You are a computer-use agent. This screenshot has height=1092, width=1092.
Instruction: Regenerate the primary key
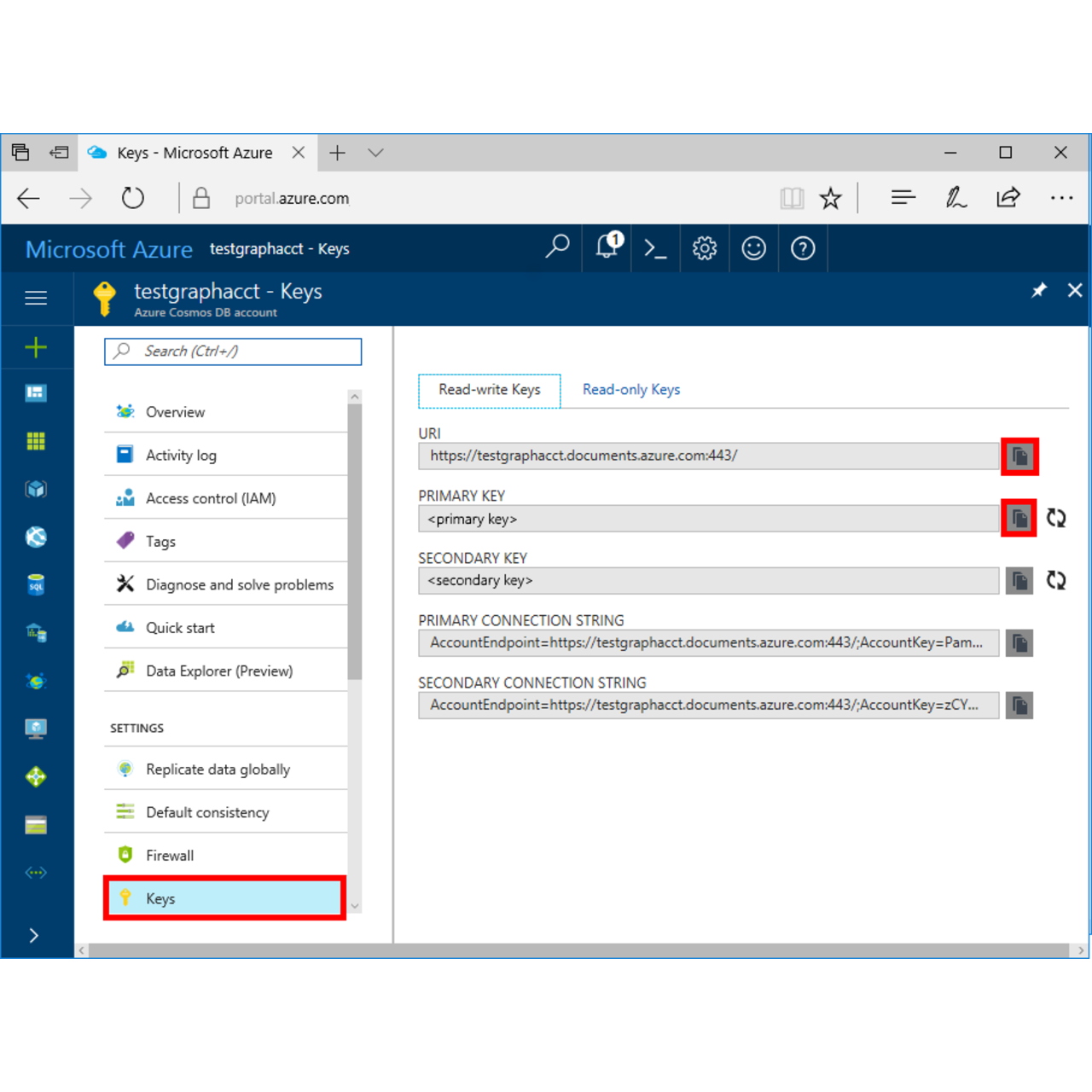1056,519
